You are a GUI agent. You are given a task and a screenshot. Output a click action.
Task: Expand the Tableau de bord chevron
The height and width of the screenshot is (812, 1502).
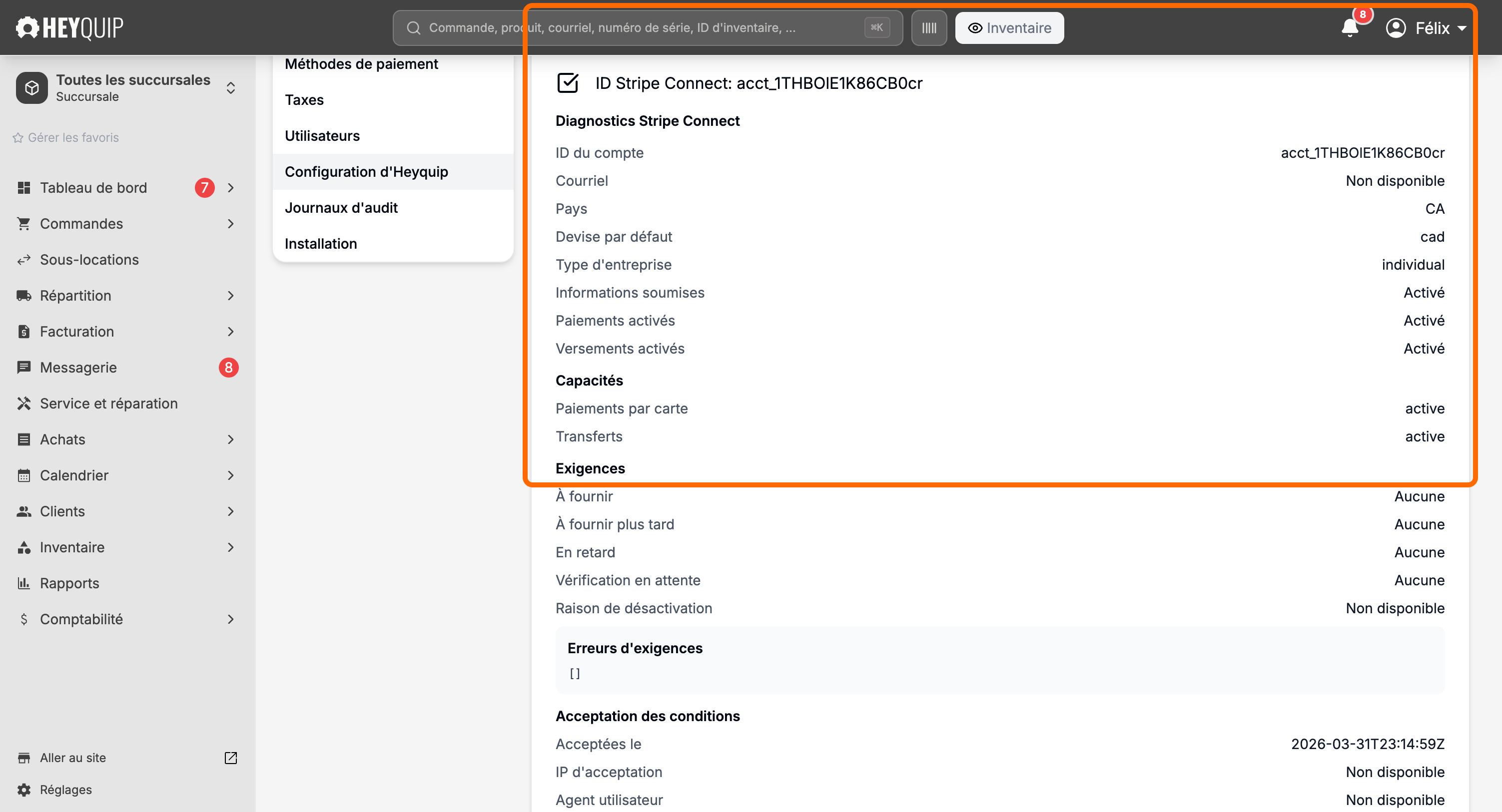(x=231, y=188)
